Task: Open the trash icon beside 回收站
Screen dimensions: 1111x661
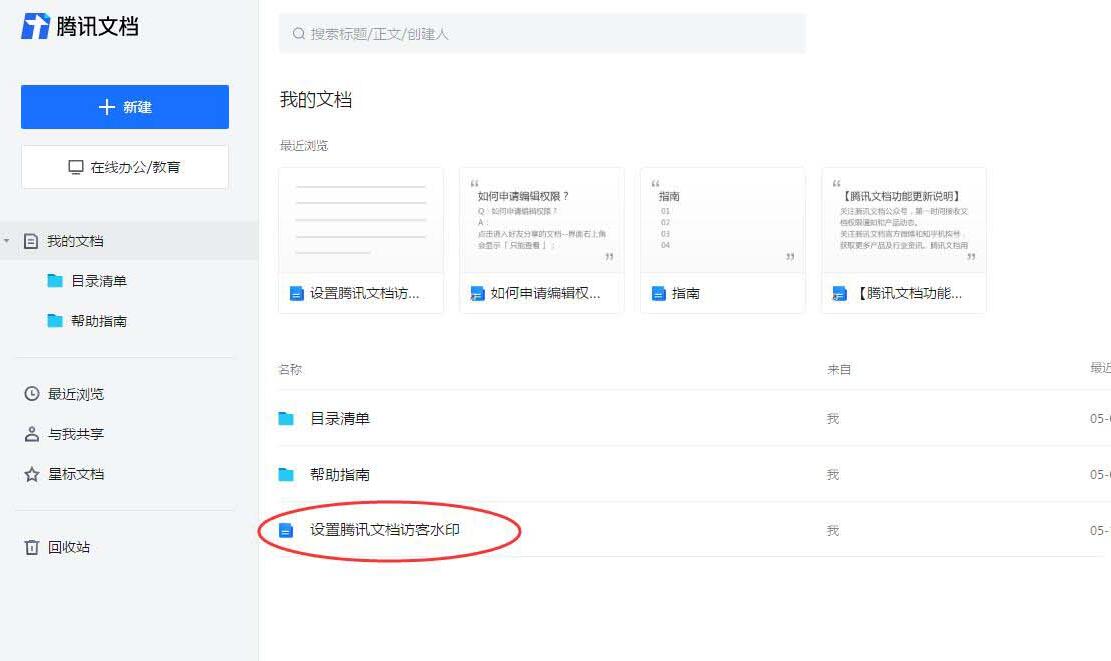Action: click(x=29, y=547)
